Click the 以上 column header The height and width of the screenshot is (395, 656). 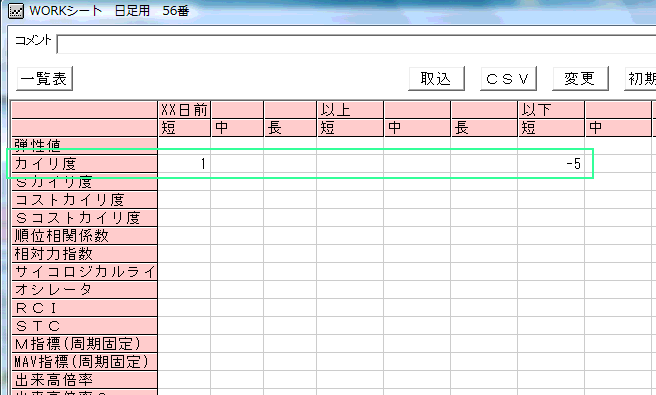(x=350, y=110)
